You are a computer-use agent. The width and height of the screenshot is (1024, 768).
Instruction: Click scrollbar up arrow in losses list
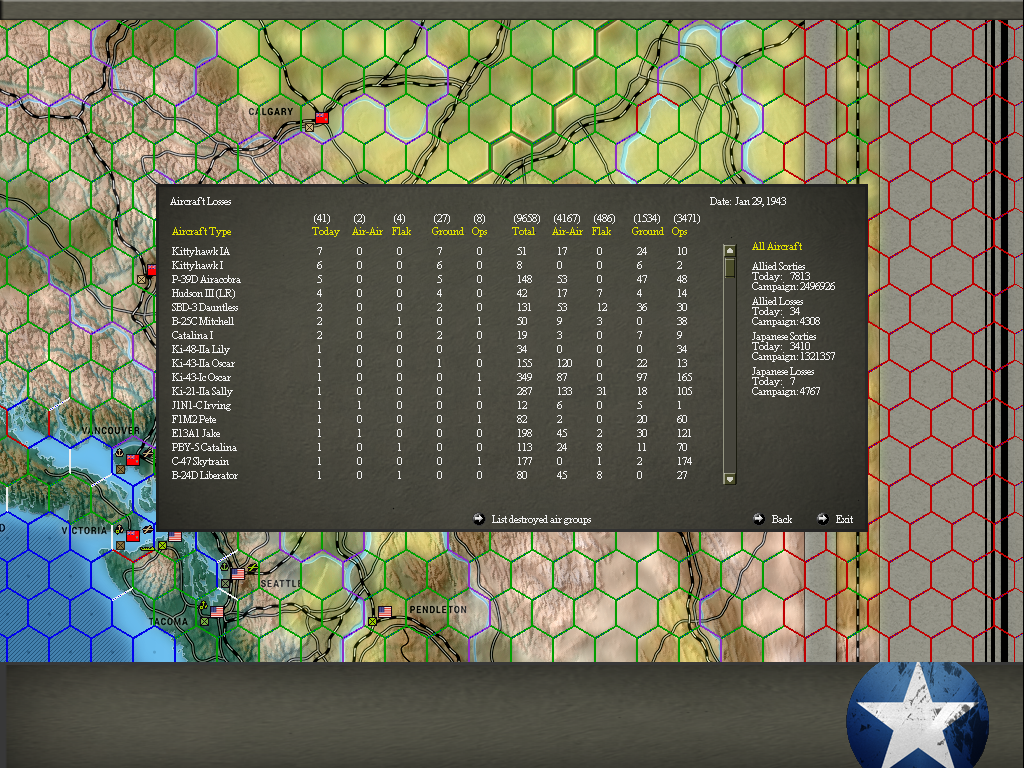click(x=729, y=251)
